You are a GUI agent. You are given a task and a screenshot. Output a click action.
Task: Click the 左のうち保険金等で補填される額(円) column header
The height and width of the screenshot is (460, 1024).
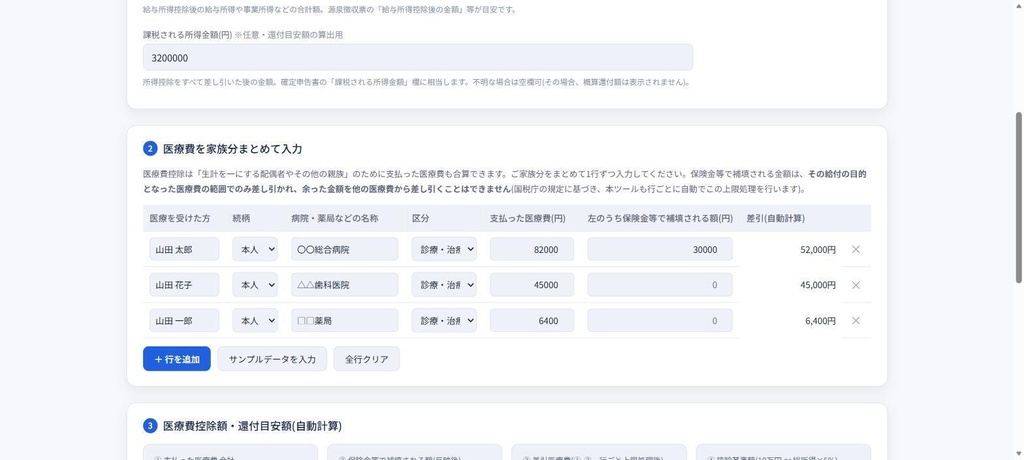click(x=660, y=218)
